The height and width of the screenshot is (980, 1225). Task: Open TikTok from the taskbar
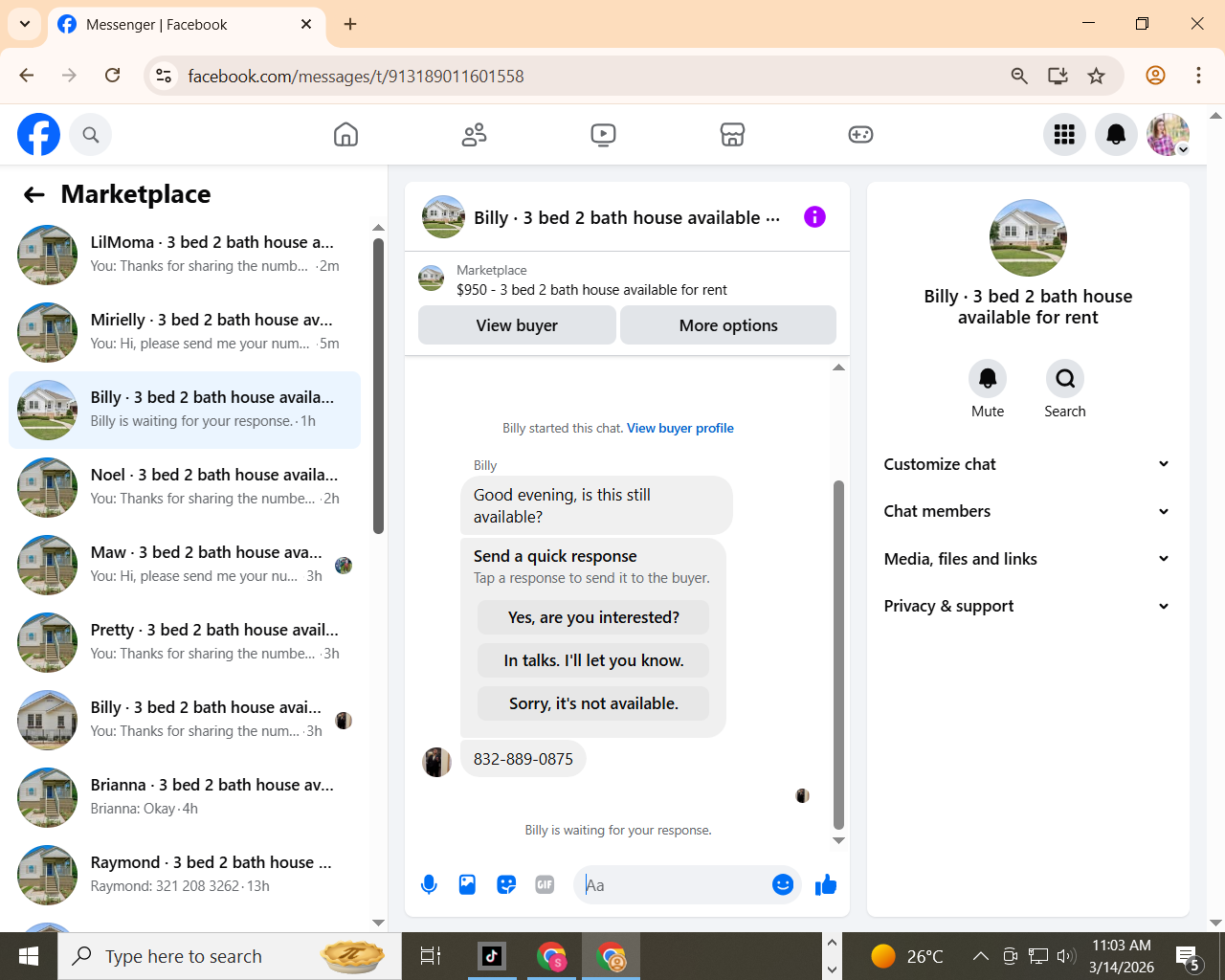(x=492, y=956)
